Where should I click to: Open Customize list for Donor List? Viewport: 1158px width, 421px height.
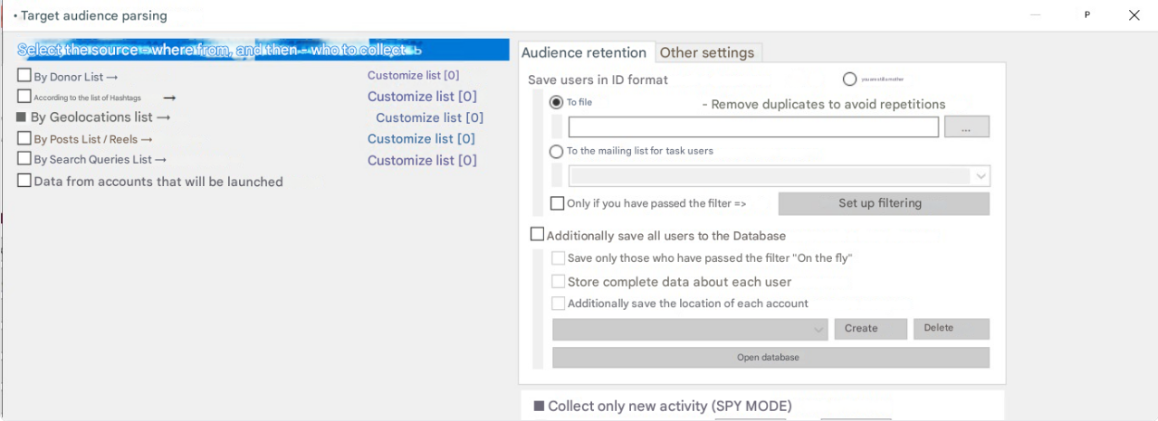(x=414, y=75)
